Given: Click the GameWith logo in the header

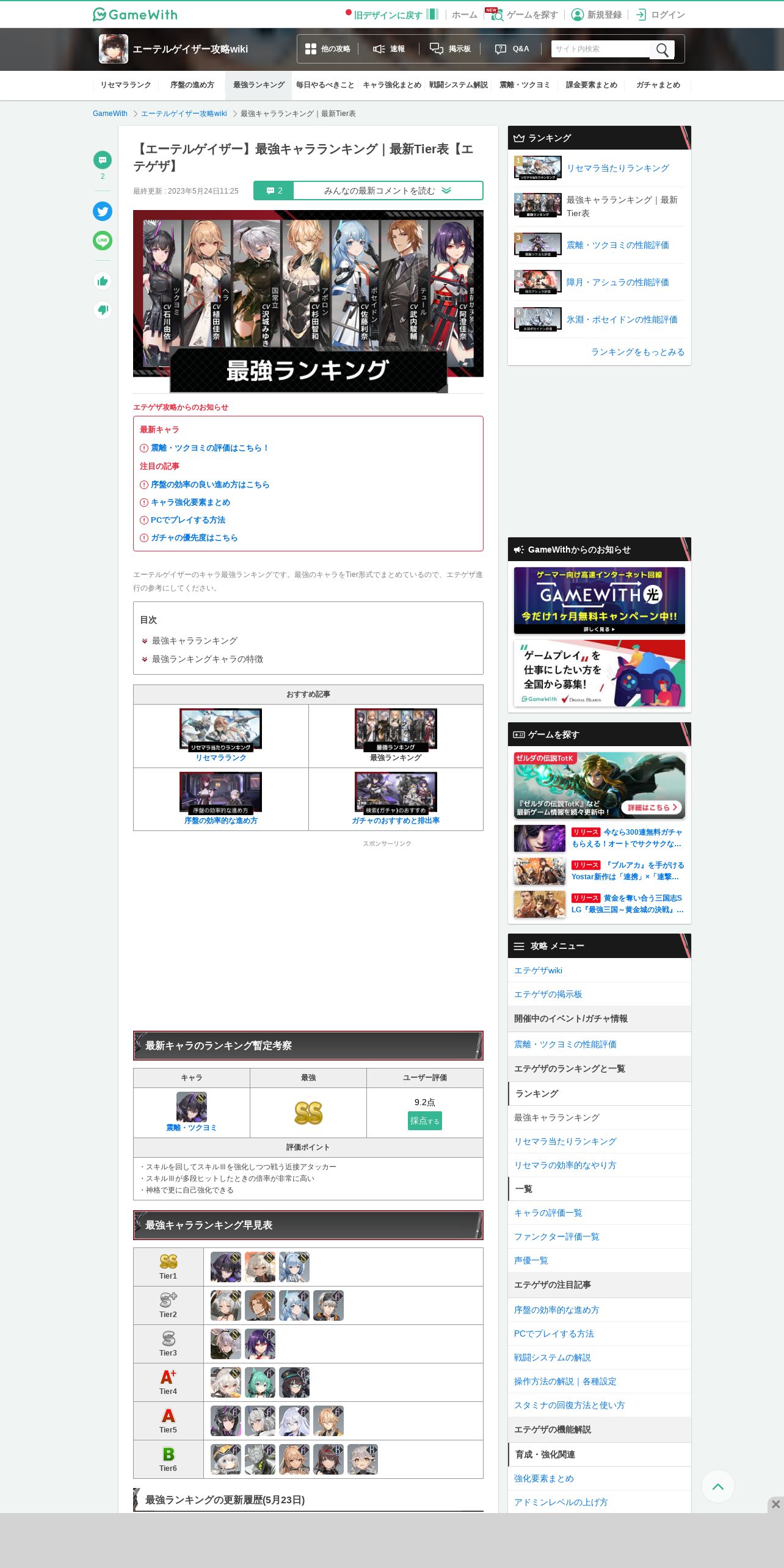Looking at the screenshot, I should (x=135, y=14).
